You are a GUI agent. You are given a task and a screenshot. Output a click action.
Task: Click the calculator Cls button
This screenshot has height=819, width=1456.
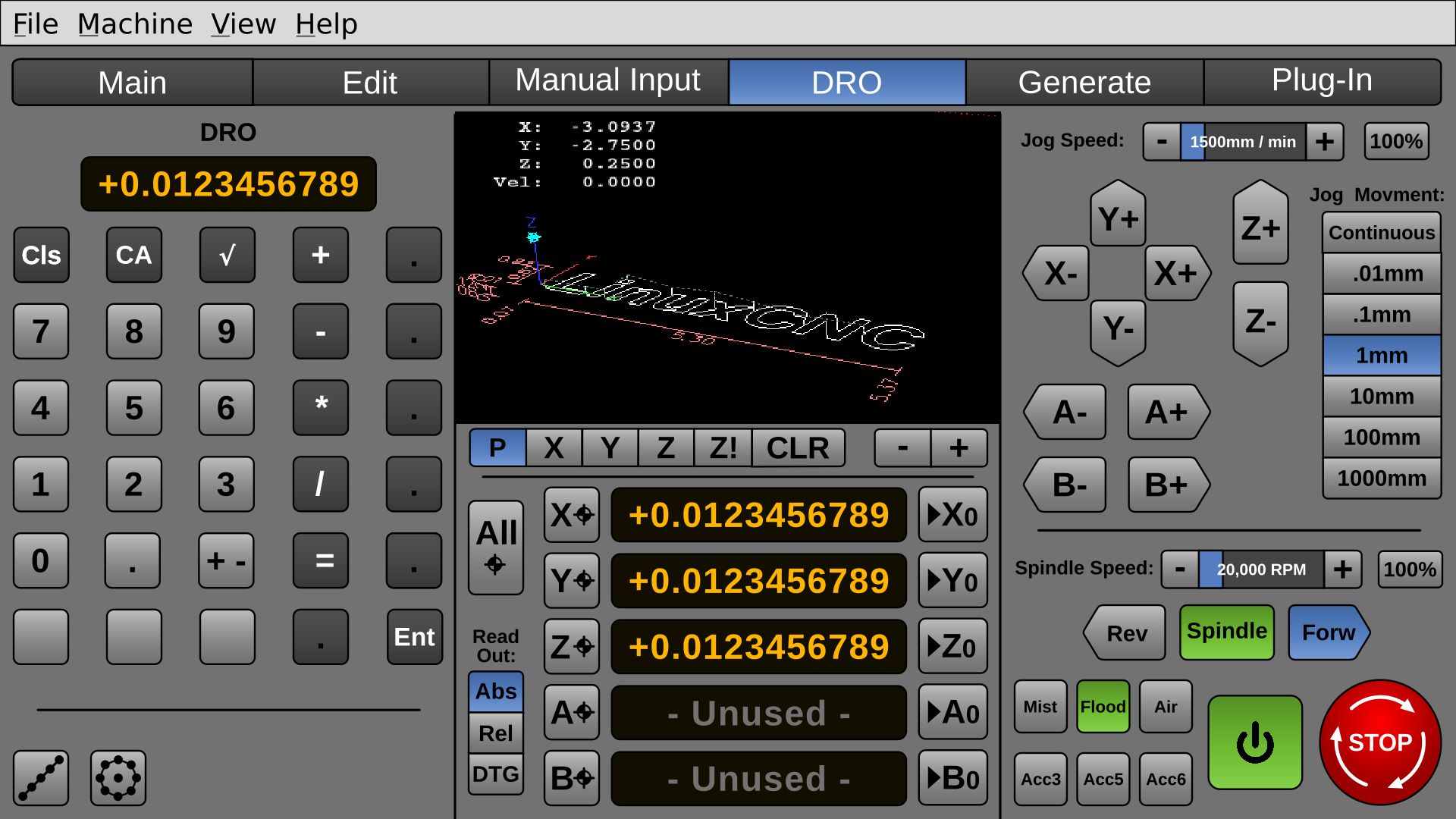[41, 255]
